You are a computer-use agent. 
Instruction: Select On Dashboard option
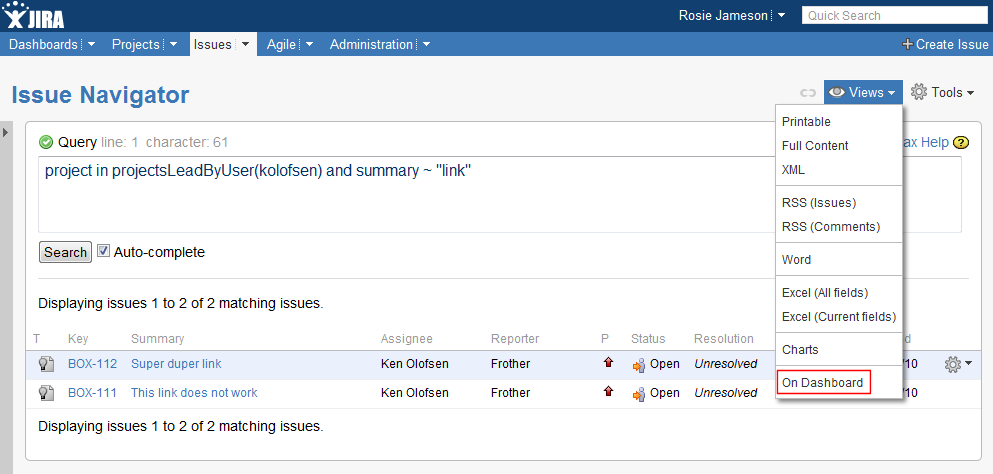pos(823,383)
